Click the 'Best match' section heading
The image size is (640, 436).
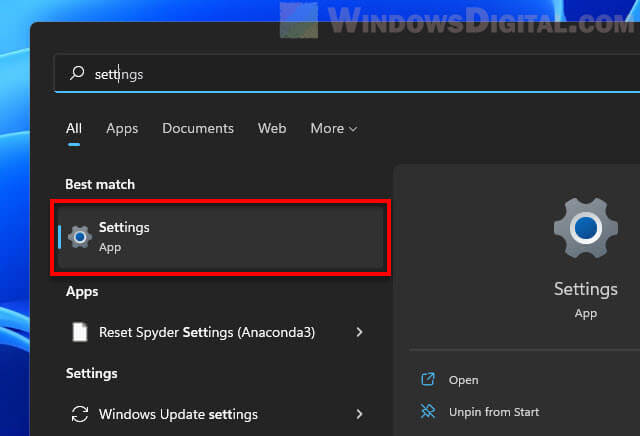(x=100, y=185)
